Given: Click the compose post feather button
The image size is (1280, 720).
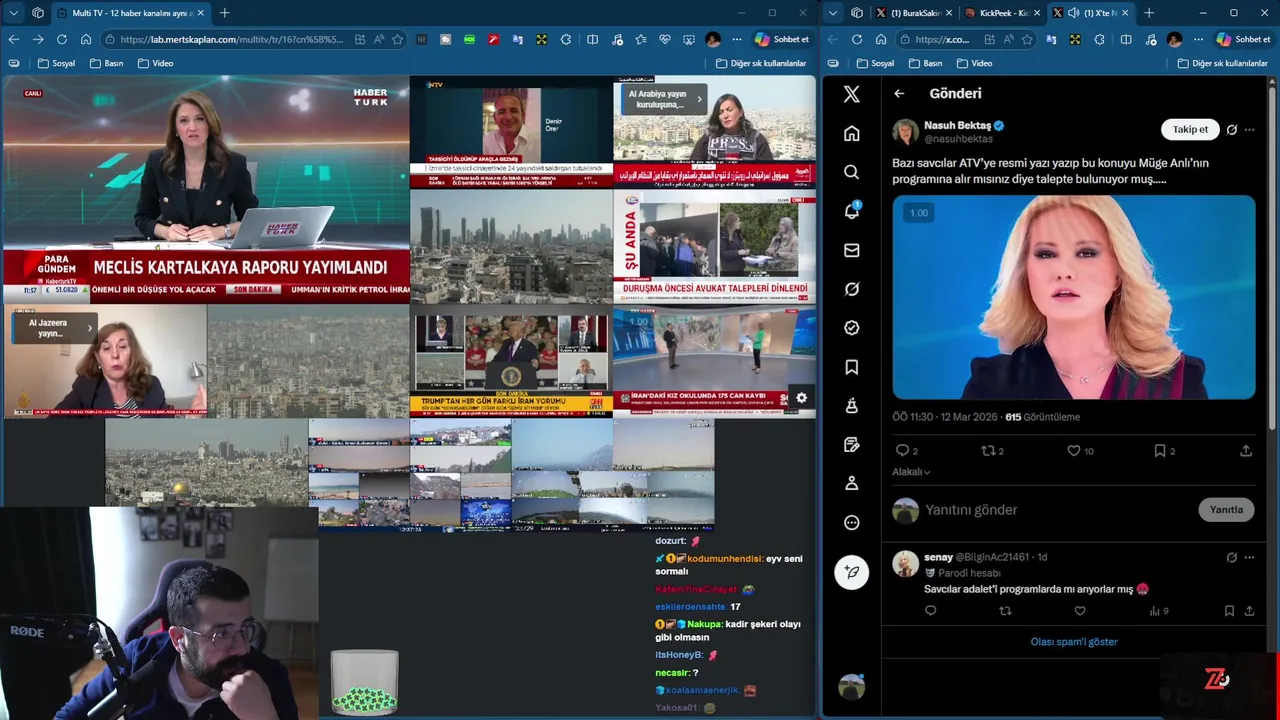Looking at the screenshot, I should 852,572.
